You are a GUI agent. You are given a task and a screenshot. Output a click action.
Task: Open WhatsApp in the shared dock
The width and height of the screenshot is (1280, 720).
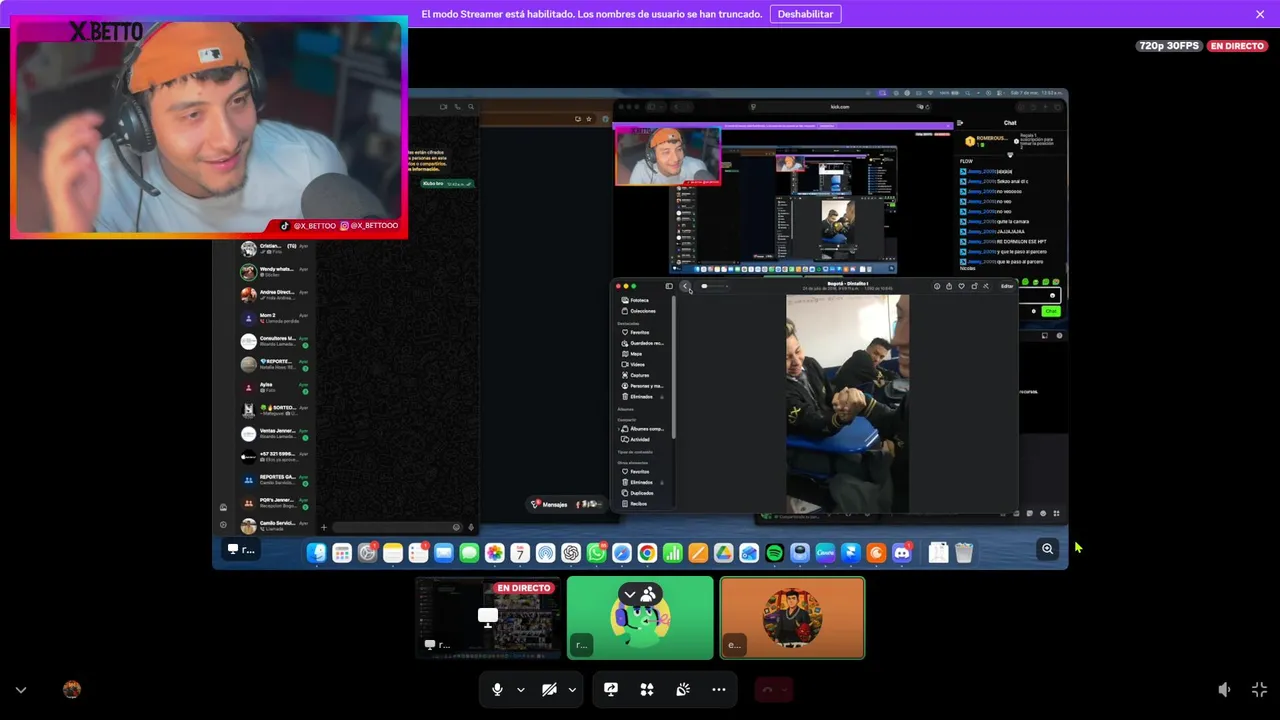pos(596,553)
